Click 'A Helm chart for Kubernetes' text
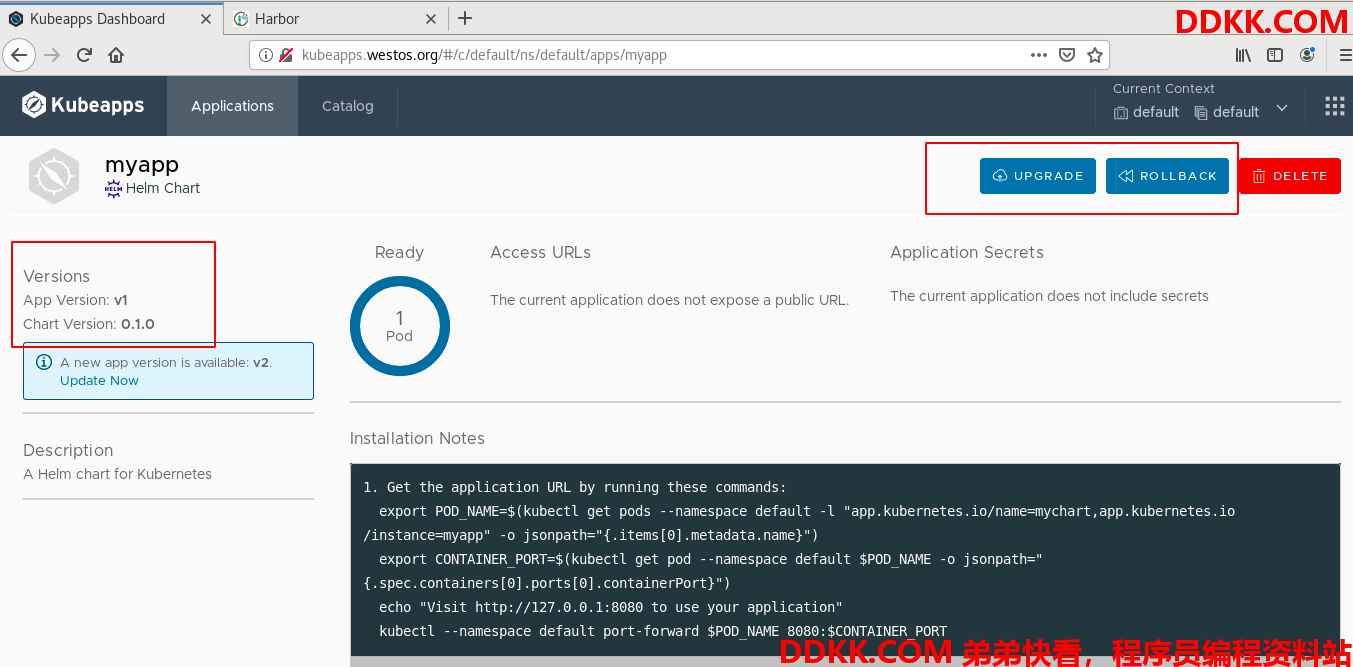Screen dimensions: 1353x667 117,474
